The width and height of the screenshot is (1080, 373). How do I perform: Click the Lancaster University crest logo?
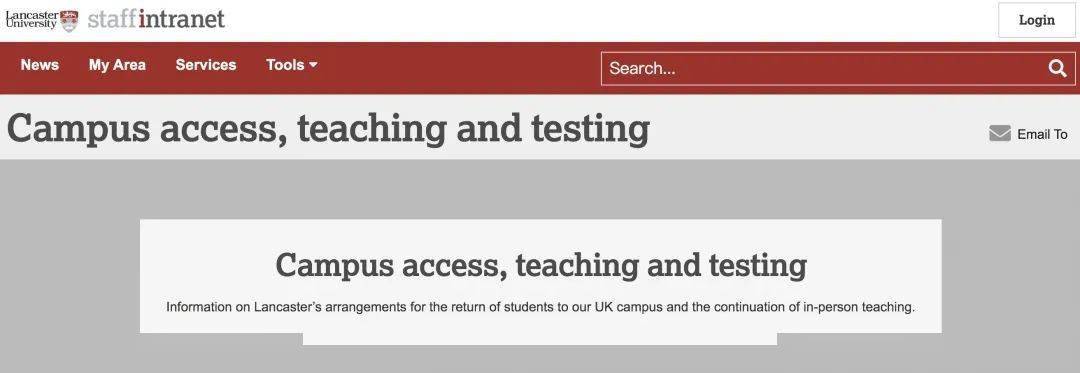(69, 21)
